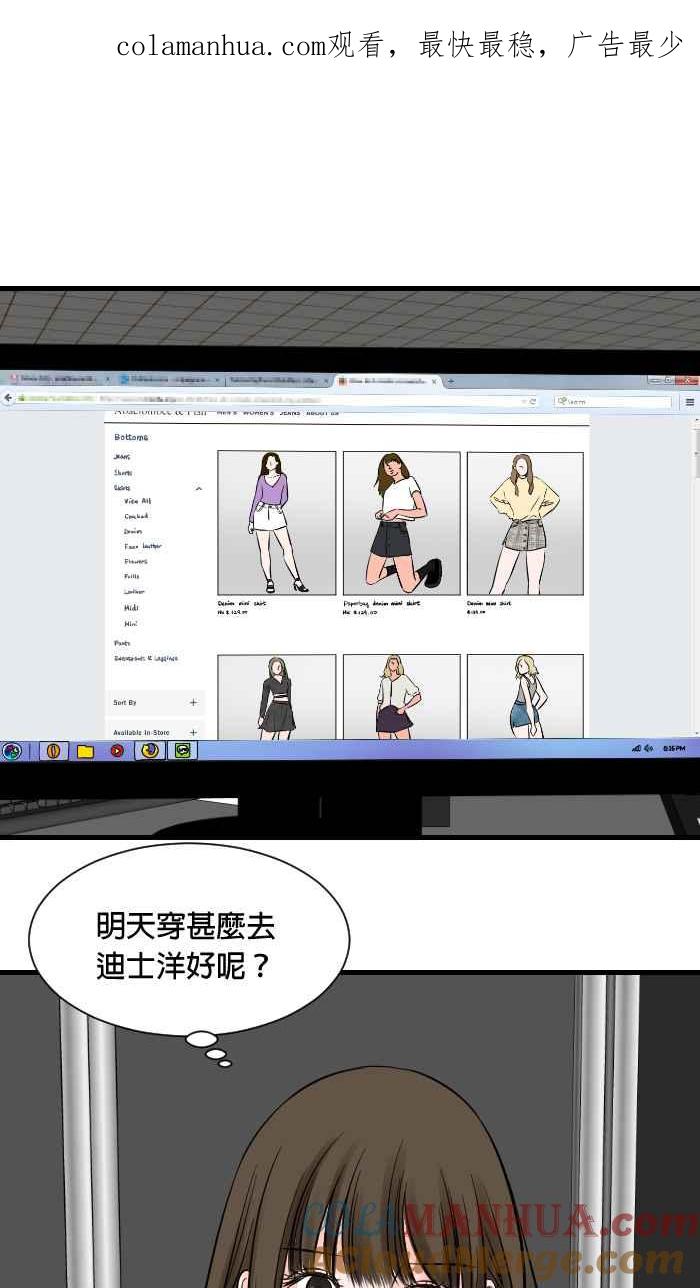This screenshot has width=700, height=1288.
Task: Click Paperbag denim mini skirt title
Action: coord(382,603)
